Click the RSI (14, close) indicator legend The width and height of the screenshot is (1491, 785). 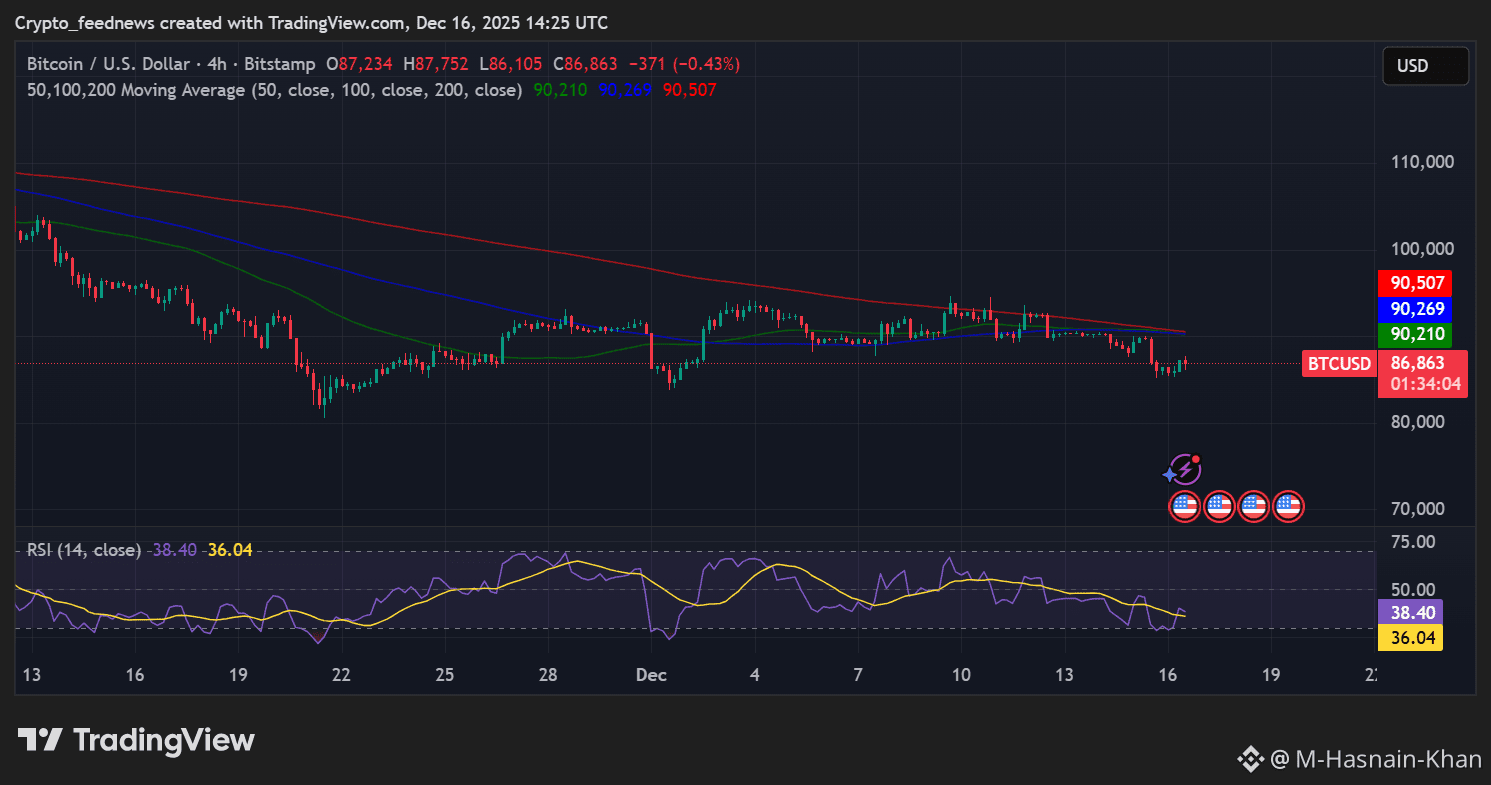(84, 550)
